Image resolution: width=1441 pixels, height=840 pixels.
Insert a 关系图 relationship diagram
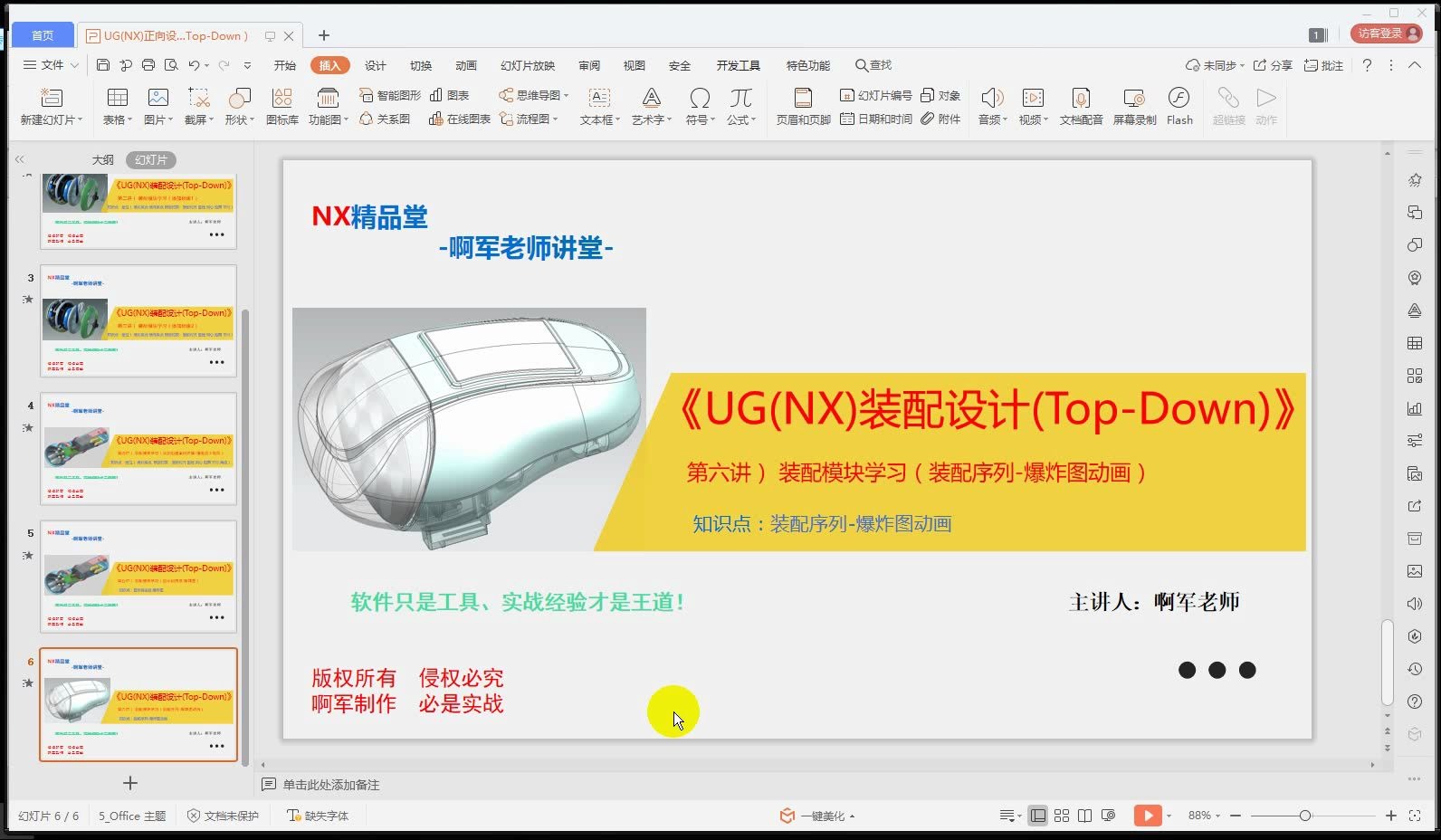tap(385, 119)
